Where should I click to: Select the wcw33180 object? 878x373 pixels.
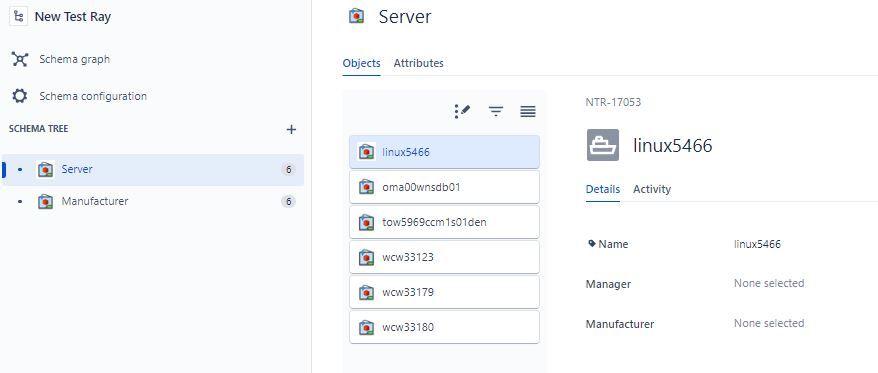point(444,327)
